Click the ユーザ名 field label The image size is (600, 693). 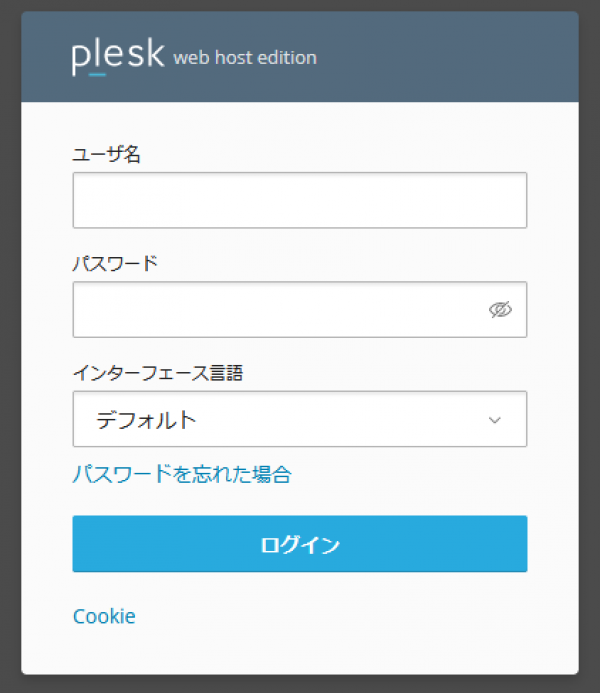(106, 154)
